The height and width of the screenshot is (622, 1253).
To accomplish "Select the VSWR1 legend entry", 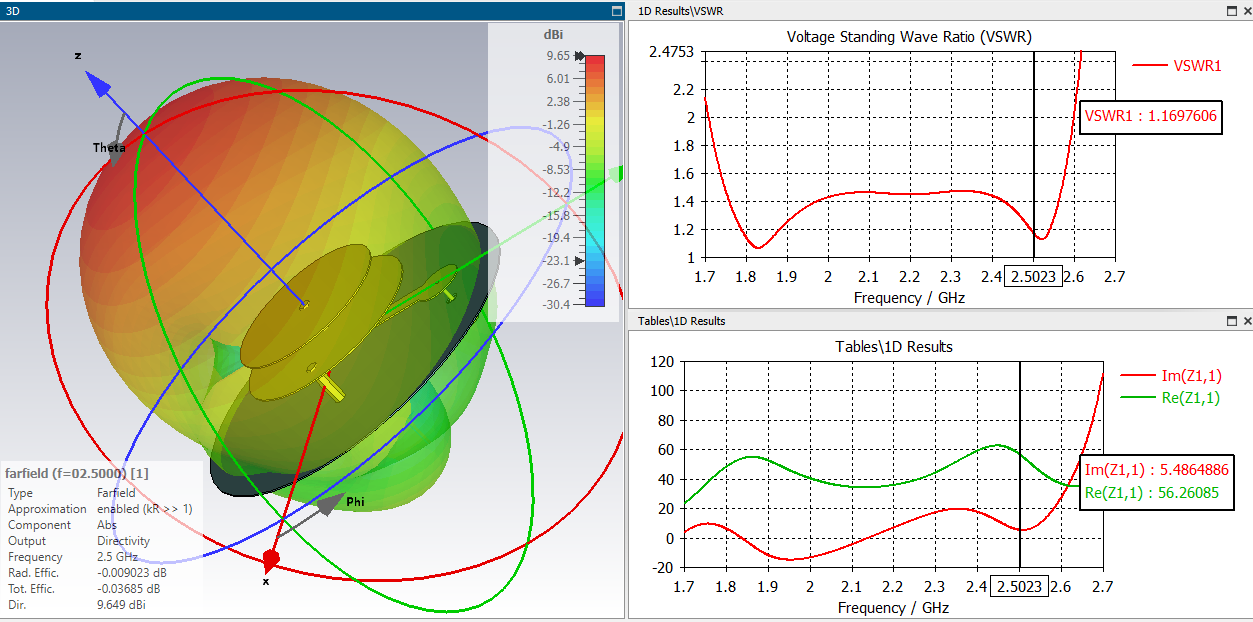I will click(x=1177, y=65).
